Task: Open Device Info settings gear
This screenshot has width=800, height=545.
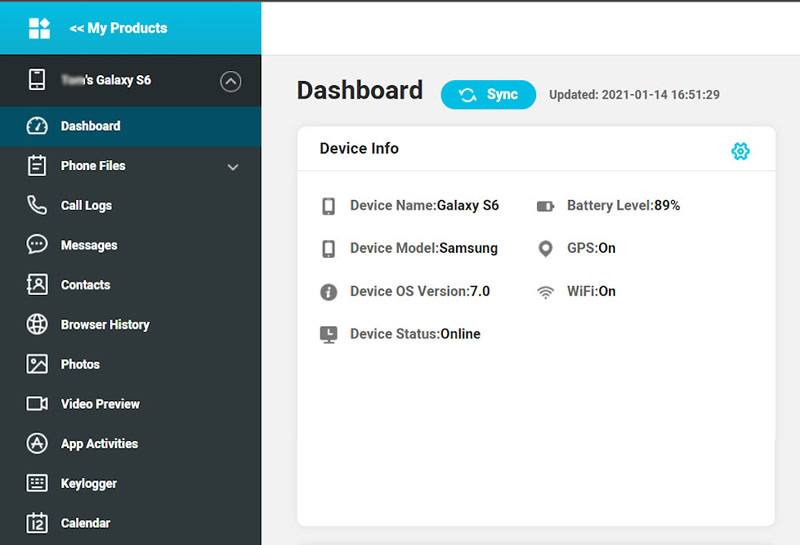Action: click(740, 151)
